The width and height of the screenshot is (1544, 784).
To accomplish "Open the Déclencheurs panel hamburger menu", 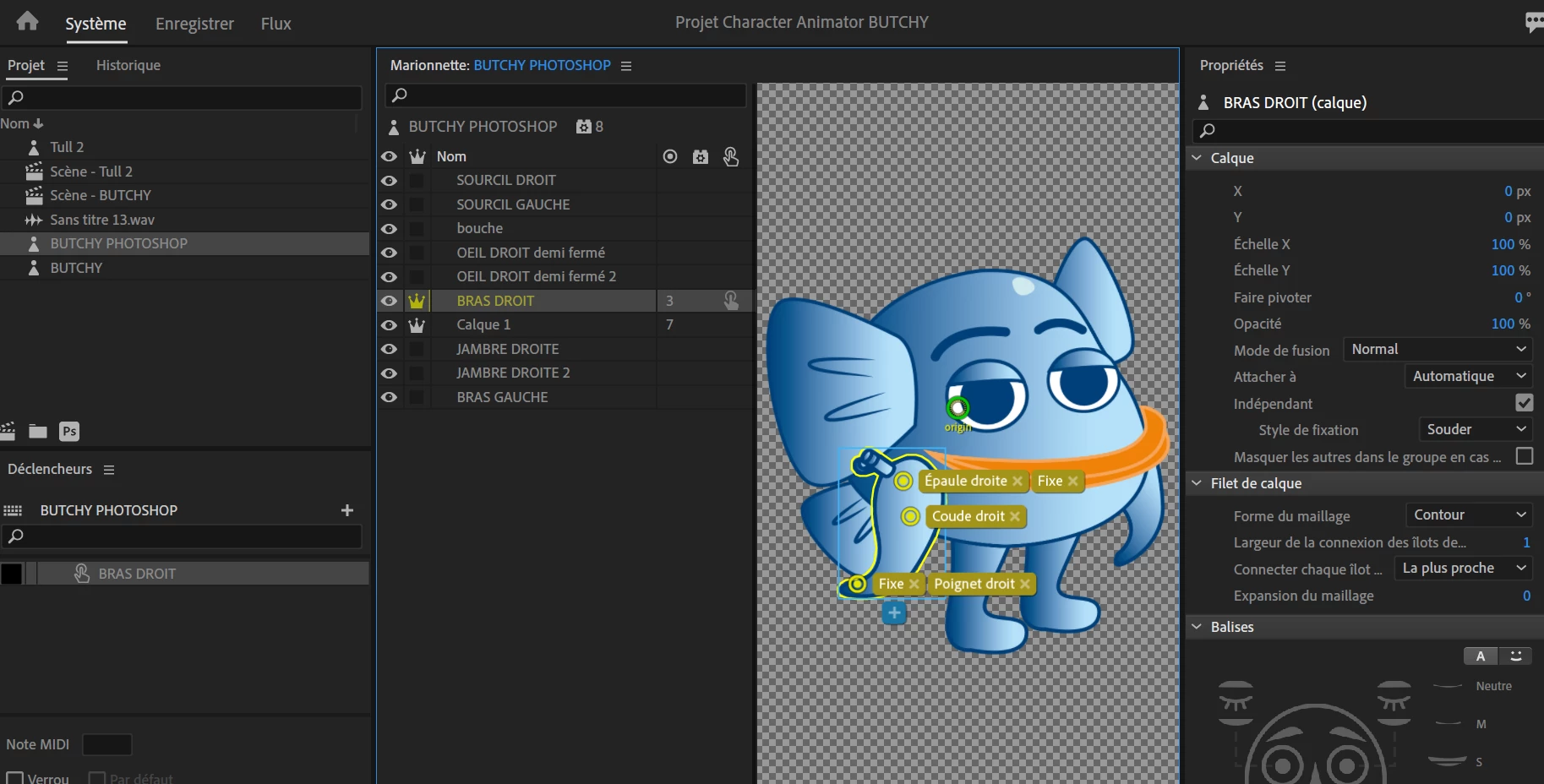I will 109,470.
